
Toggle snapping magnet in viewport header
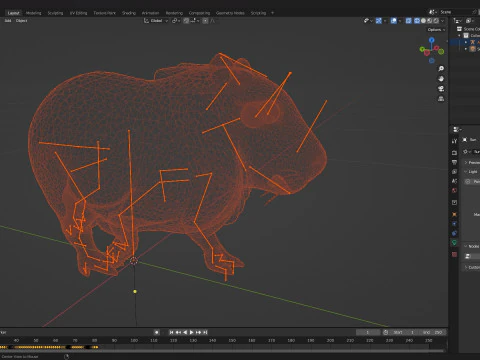186,21
